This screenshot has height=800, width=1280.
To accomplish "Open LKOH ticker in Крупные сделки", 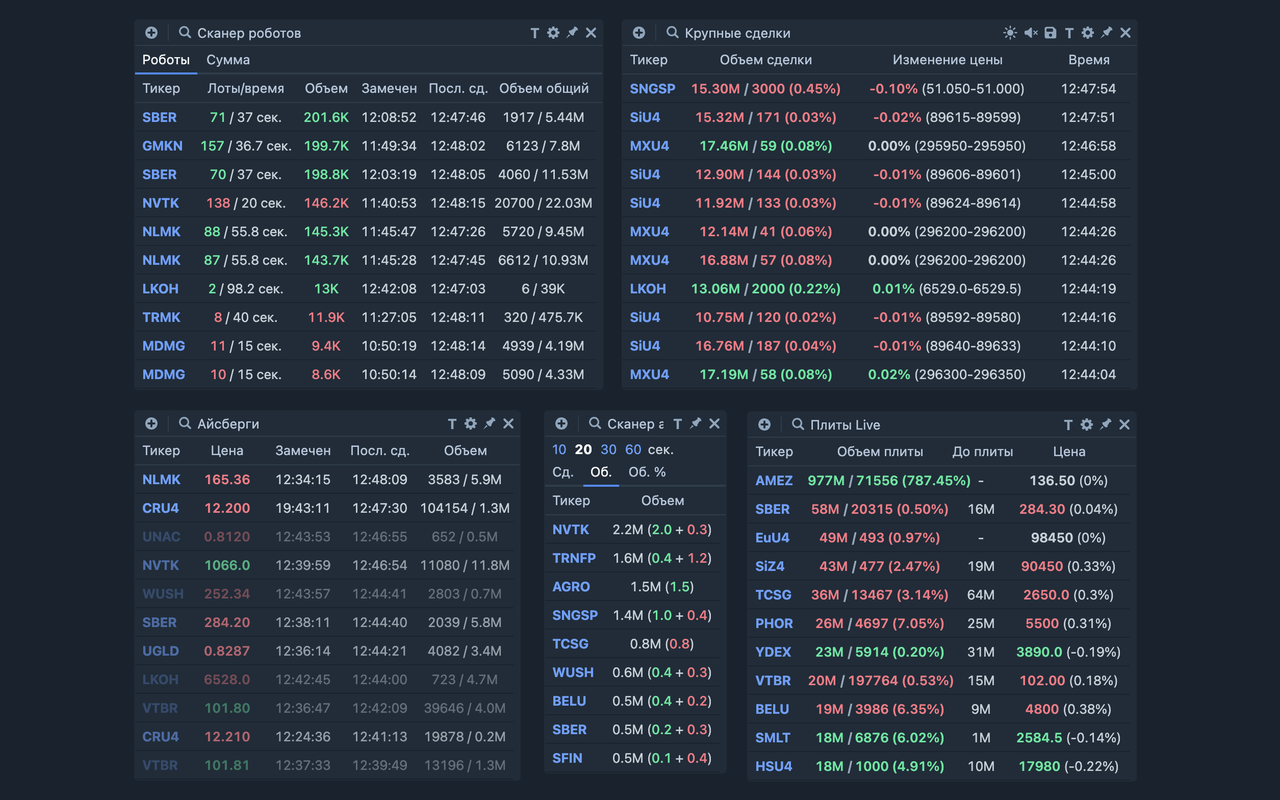I will [648, 289].
